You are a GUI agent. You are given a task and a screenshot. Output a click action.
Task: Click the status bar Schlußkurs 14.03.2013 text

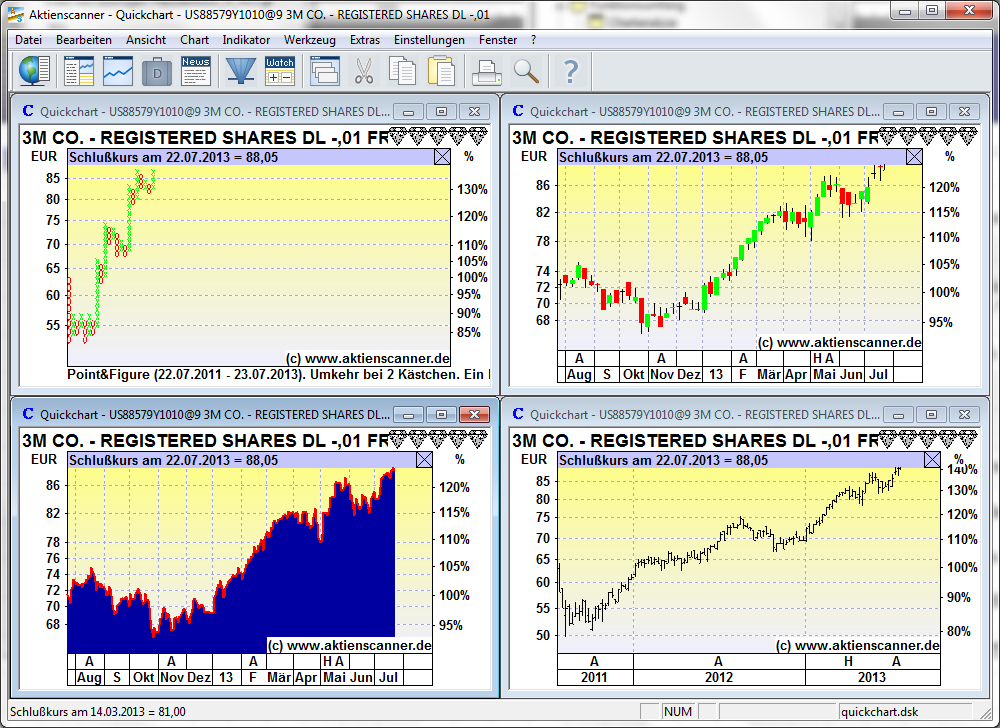point(98,711)
